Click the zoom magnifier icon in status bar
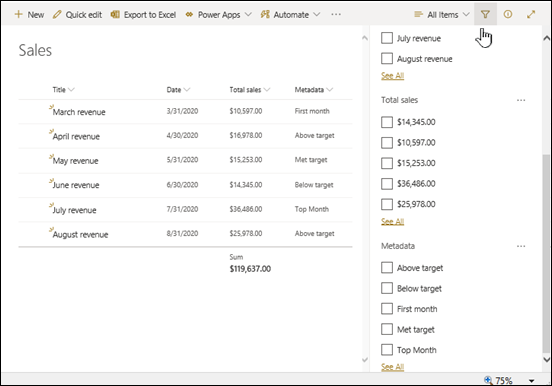 488,380
